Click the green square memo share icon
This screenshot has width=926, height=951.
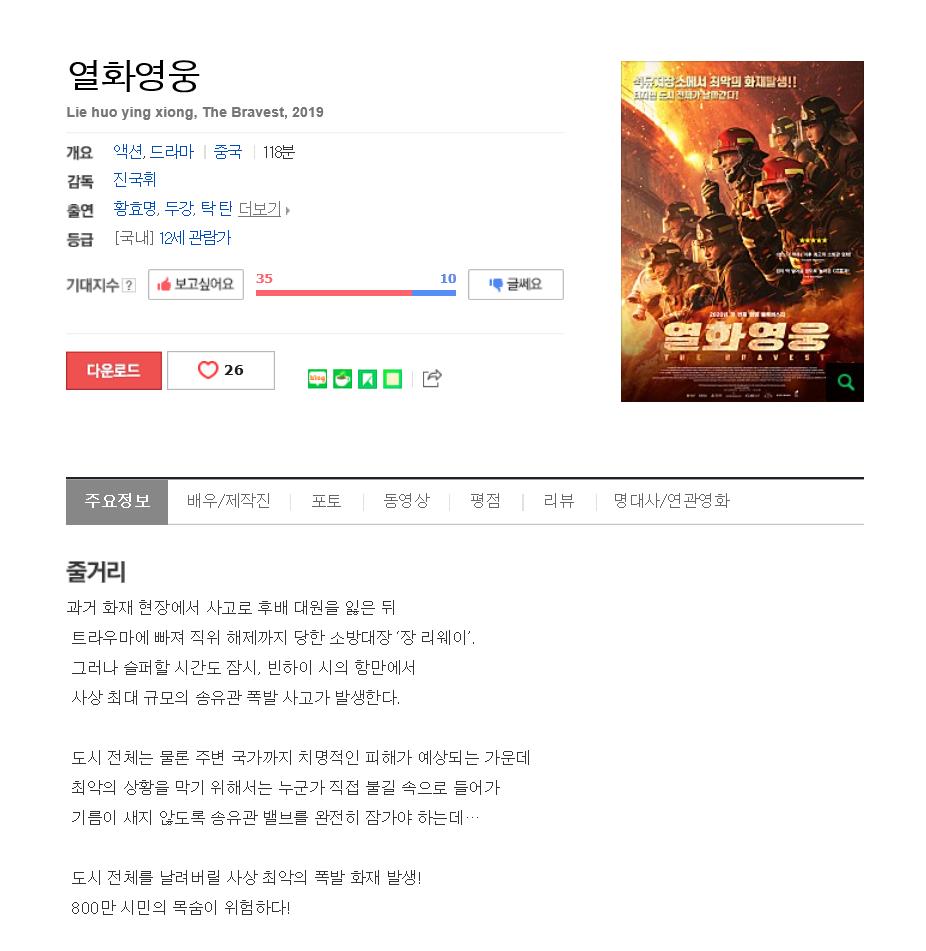(x=393, y=379)
